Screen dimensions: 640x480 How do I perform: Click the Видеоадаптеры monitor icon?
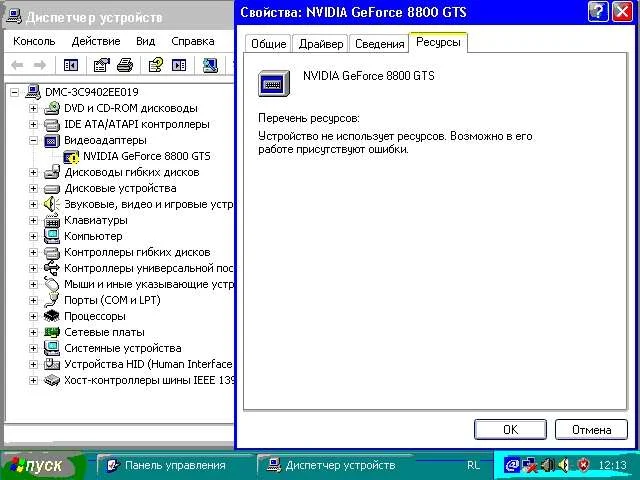(x=52, y=140)
